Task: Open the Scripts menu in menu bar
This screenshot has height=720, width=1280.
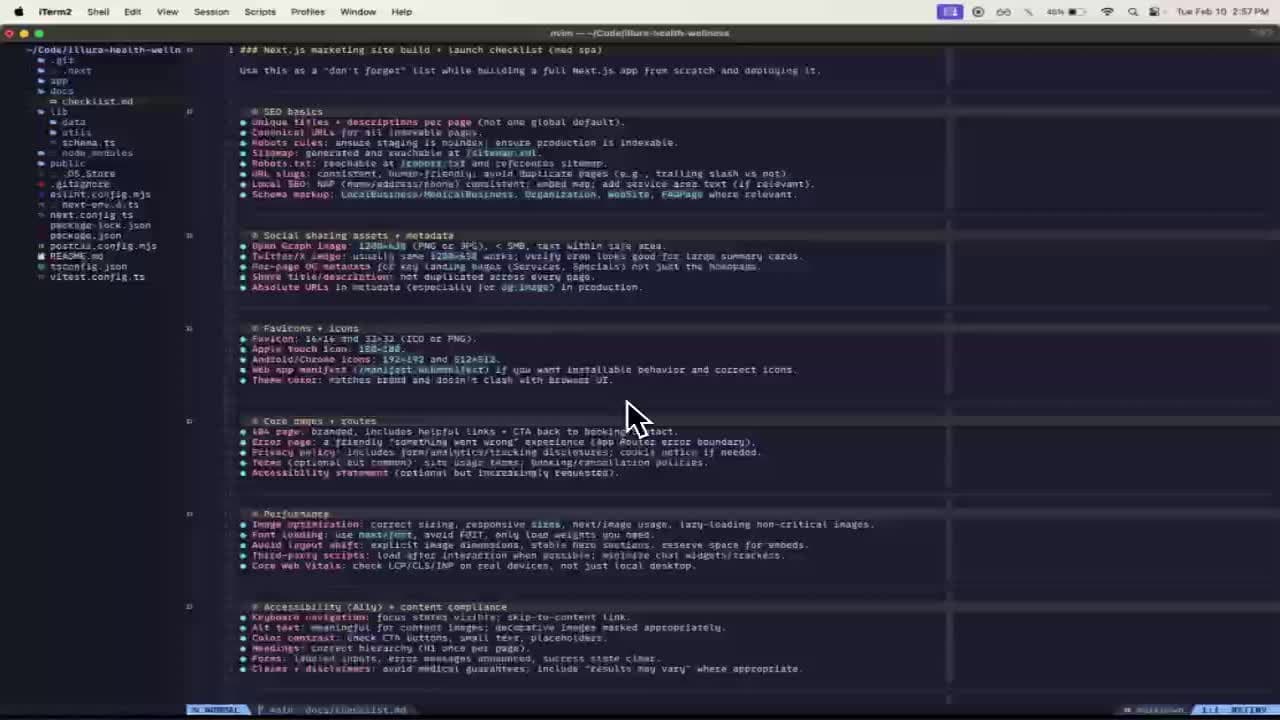Action: pyautogui.click(x=259, y=12)
